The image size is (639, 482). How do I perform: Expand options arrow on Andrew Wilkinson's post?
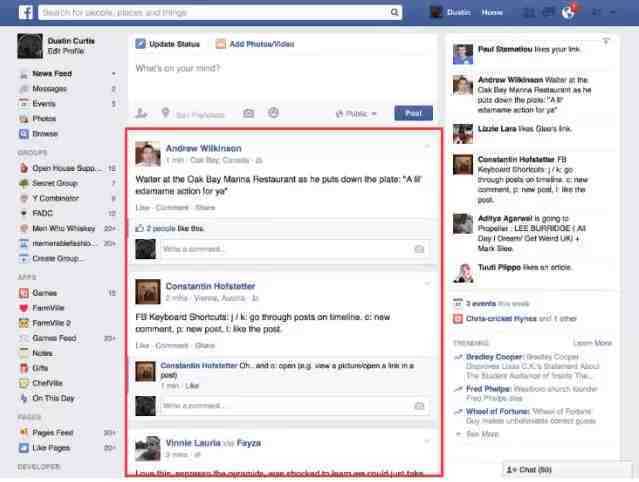click(427, 146)
